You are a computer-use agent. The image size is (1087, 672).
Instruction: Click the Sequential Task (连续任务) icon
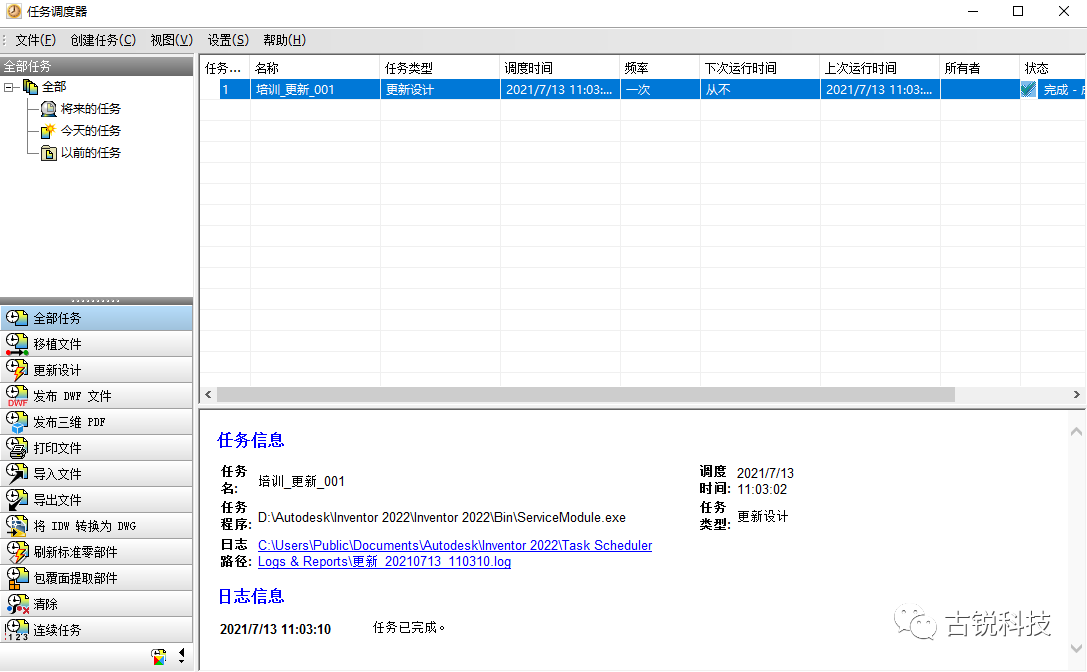(x=17, y=630)
